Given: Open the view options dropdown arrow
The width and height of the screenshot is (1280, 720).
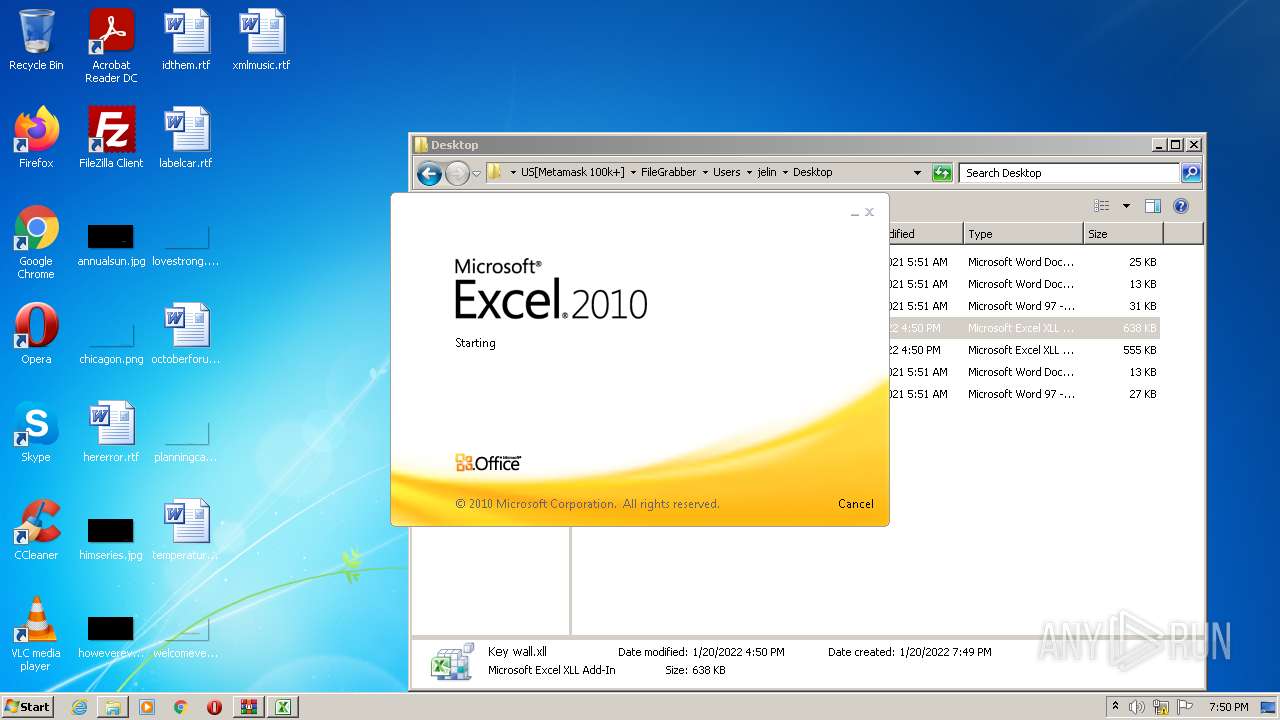Looking at the screenshot, I should pyautogui.click(x=1126, y=206).
